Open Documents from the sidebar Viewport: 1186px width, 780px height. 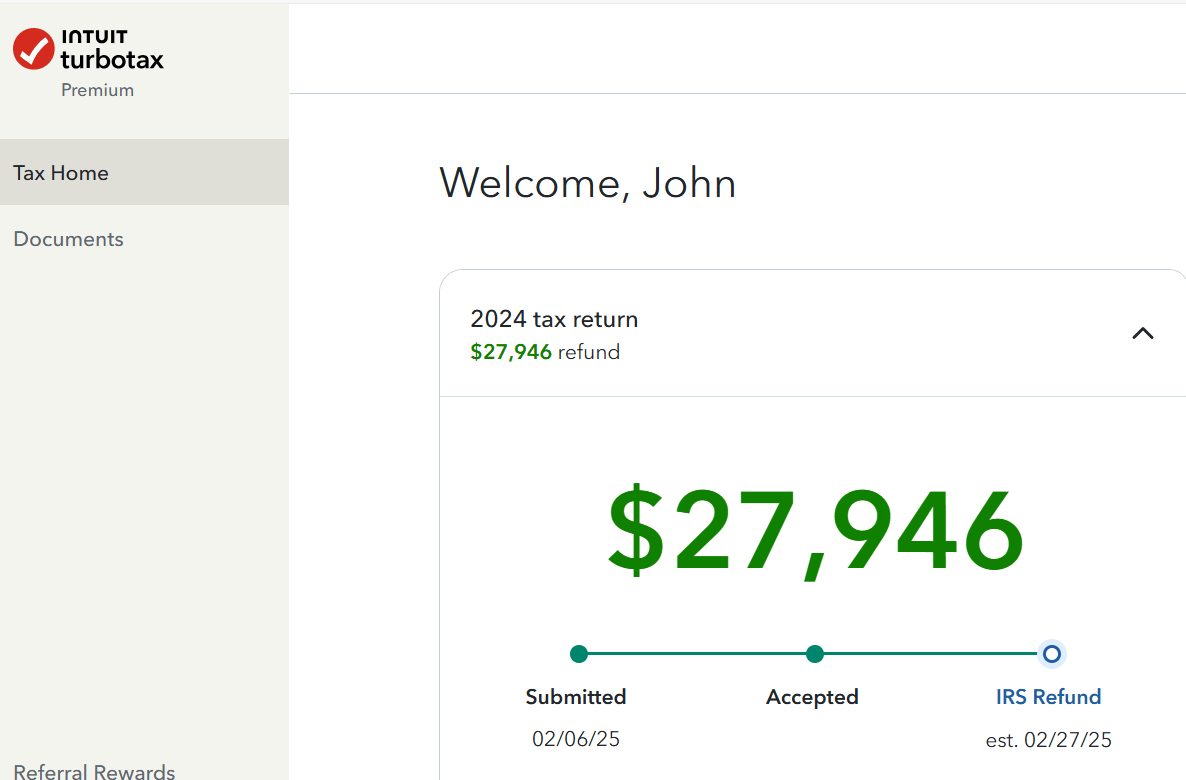(69, 239)
